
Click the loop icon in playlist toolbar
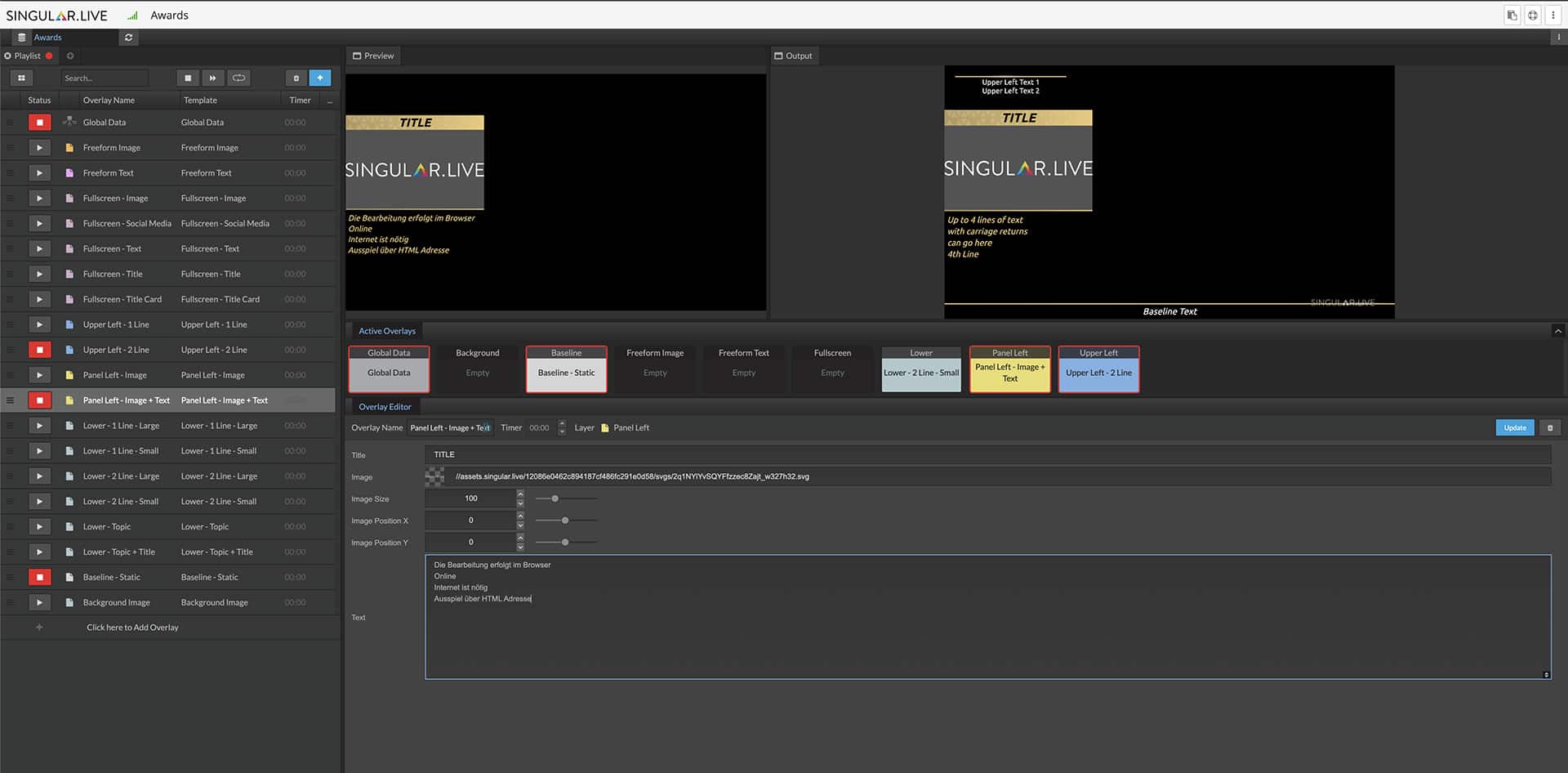238,78
